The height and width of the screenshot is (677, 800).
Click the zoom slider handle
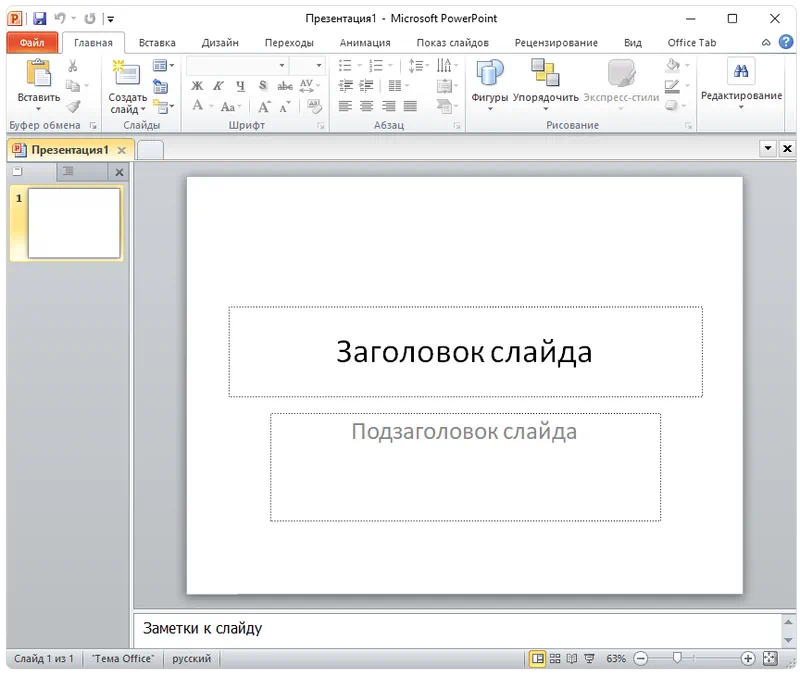[678, 659]
